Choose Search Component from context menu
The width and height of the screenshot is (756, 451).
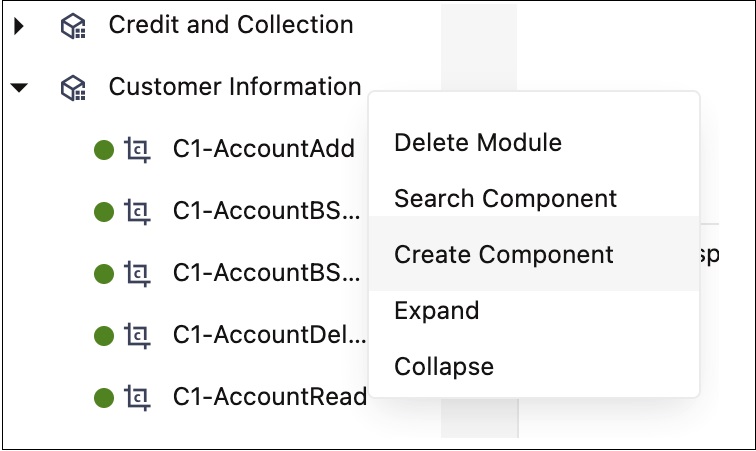pos(505,199)
